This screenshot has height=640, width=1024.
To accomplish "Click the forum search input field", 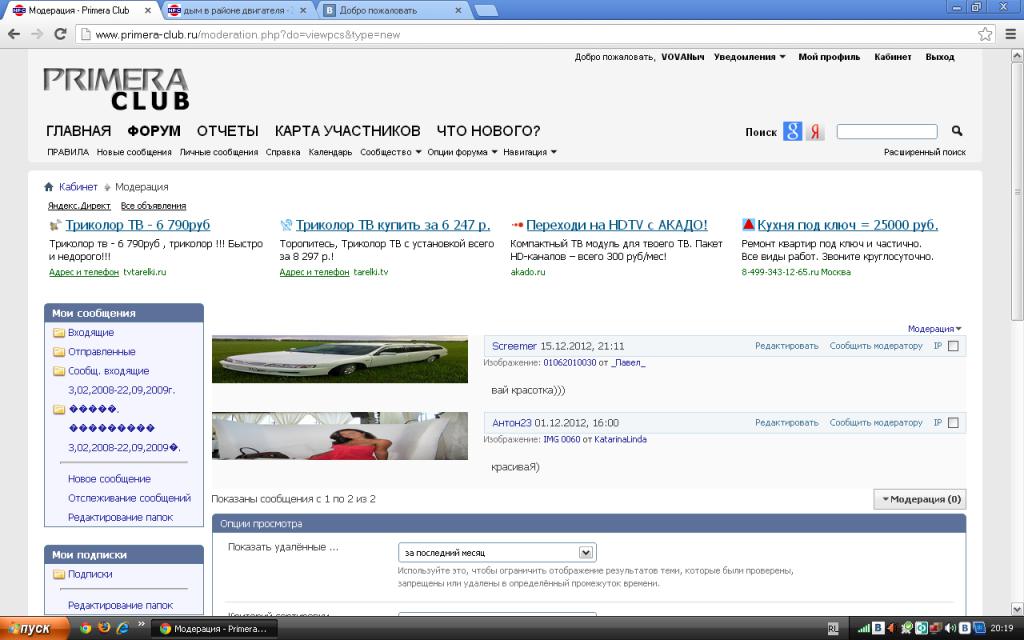I will (887, 131).
